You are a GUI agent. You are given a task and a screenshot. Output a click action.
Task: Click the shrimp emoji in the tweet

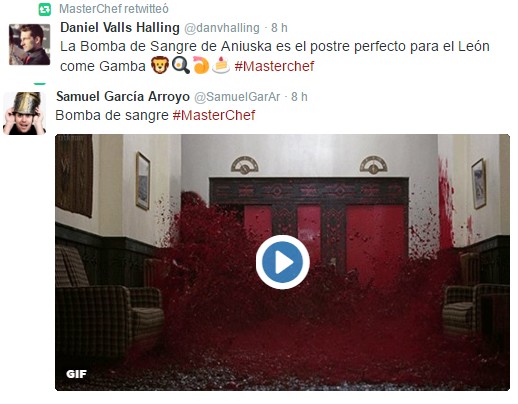pyautogui.click(x=200, y=65)
